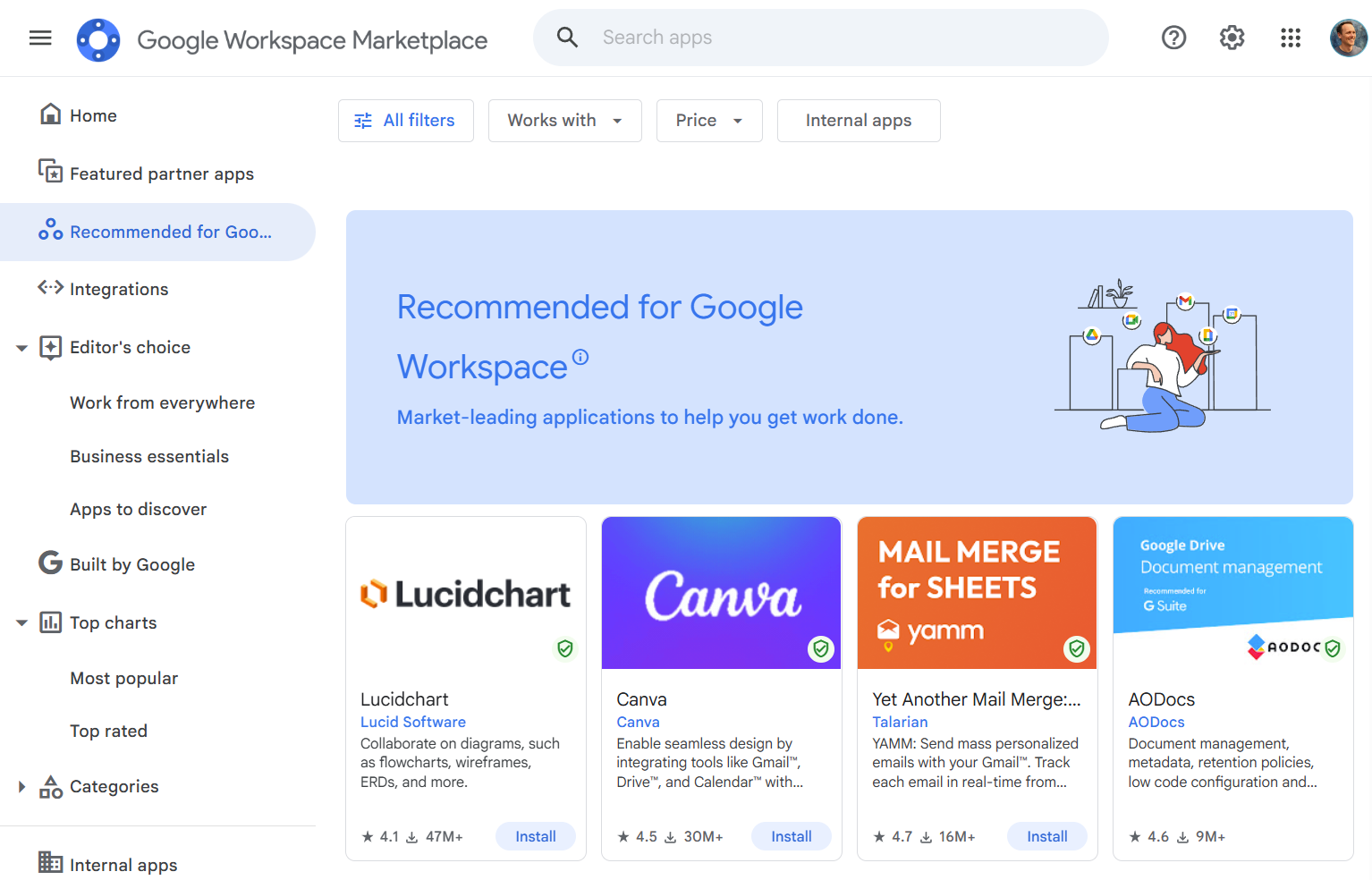Click the Editor's choice star icon

(51, 347)
